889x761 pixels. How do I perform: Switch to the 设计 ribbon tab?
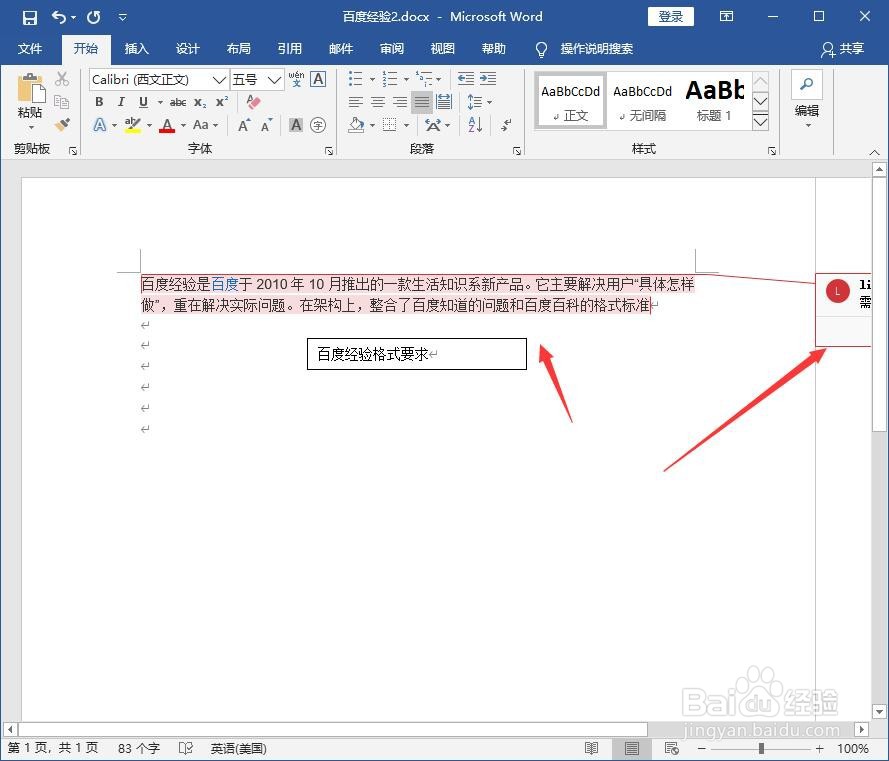[188, 49]
